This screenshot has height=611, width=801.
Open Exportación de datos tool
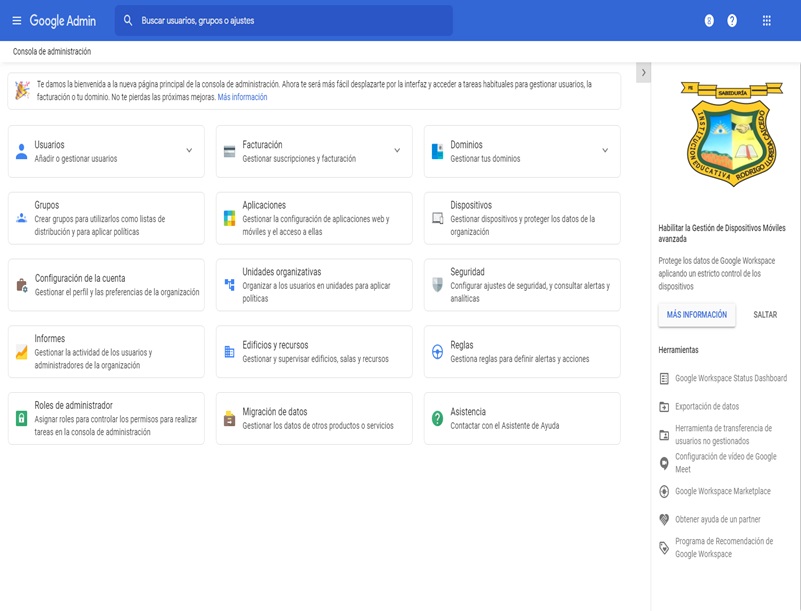[x=706, y=407]
